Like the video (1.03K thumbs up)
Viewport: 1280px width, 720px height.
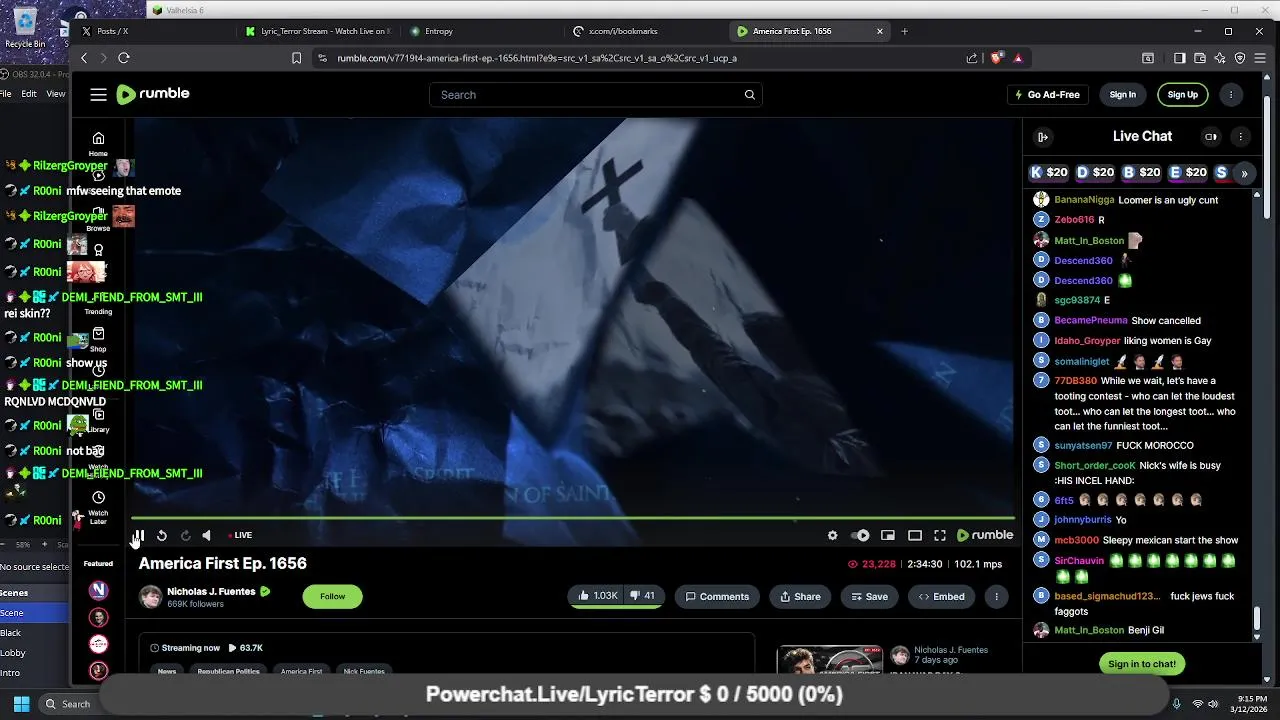(598, 597)
